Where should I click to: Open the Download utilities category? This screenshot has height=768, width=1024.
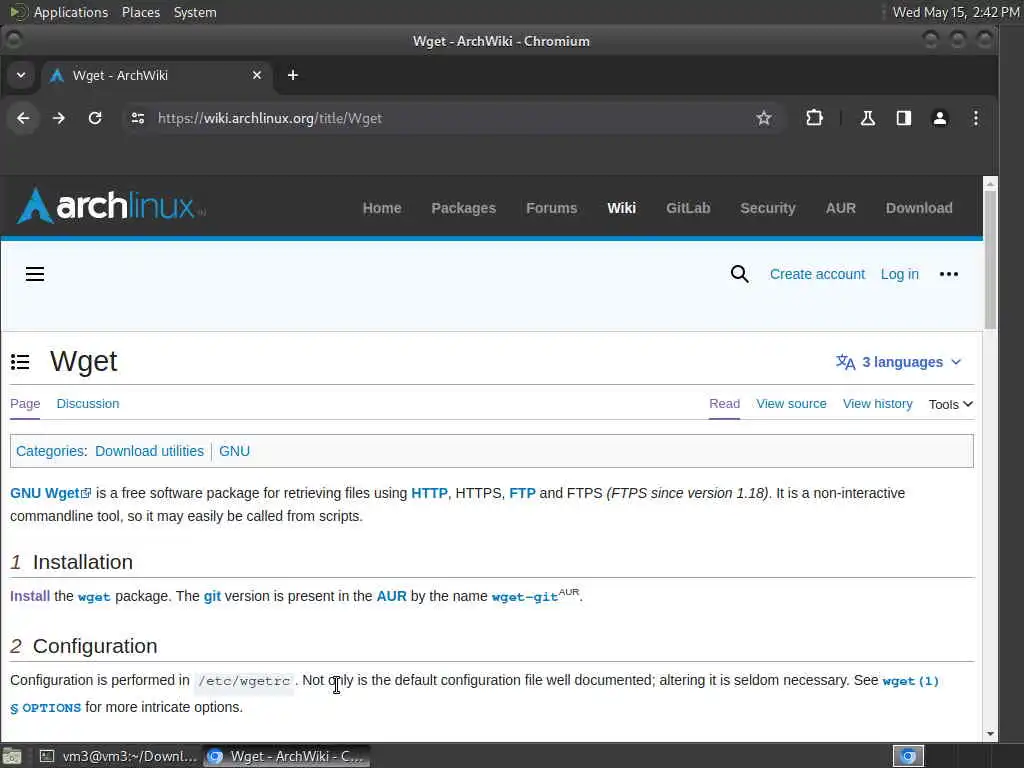(x=149, y=451)
